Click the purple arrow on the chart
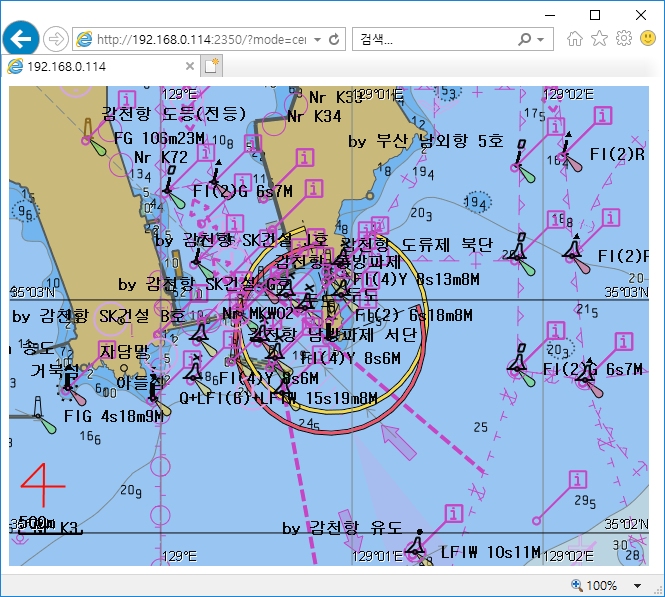This screenshot has width=665, height=597. tap(400, 441)
